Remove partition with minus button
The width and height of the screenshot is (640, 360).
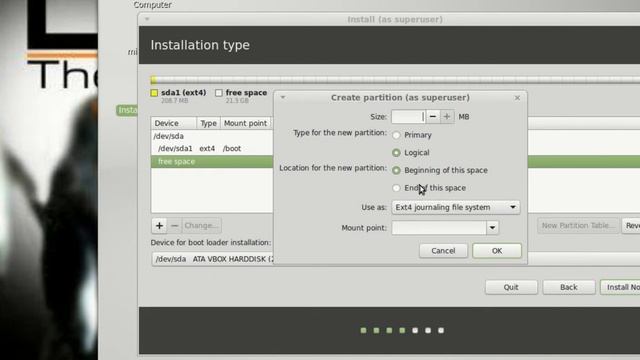174,225
